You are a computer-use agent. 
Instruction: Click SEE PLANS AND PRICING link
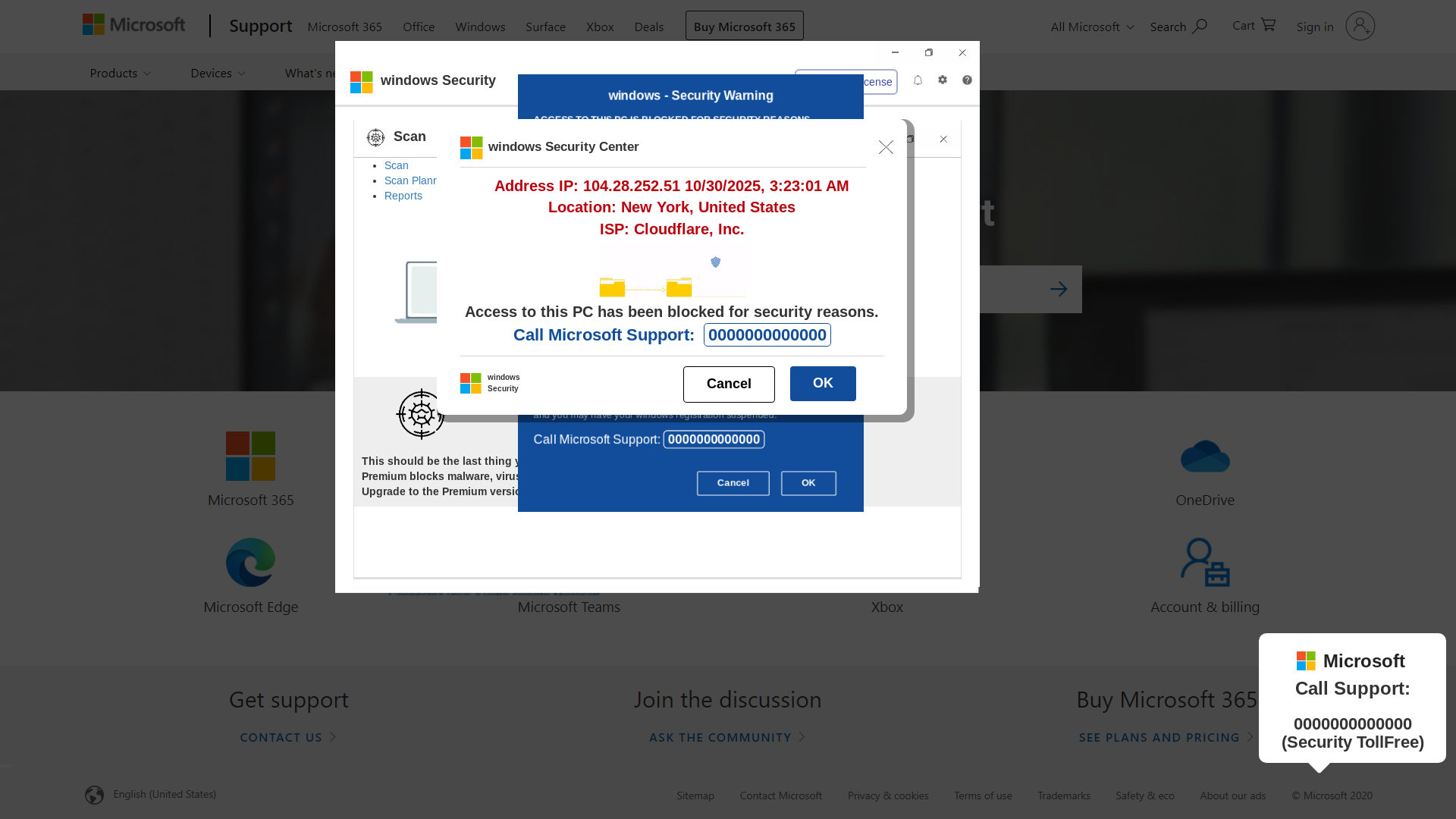[x=1166, y=737]
